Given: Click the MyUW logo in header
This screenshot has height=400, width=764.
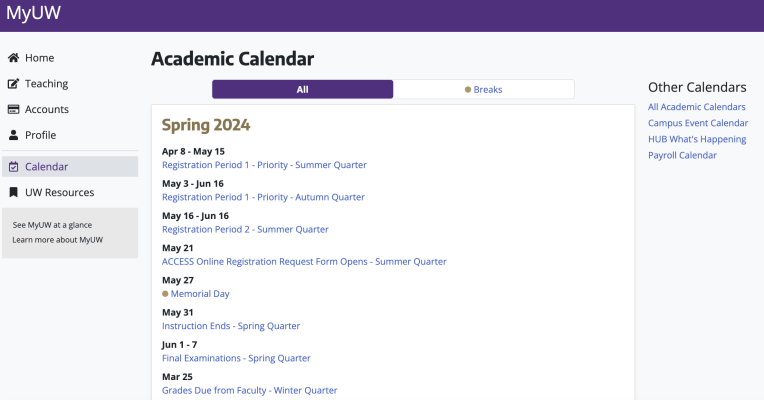Looking at the screenshot, I should click(33, 13).
